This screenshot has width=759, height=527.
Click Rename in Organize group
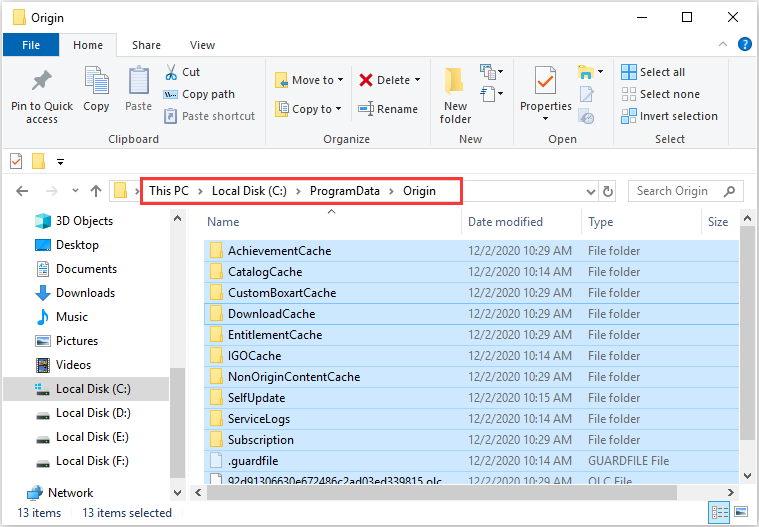388,109
